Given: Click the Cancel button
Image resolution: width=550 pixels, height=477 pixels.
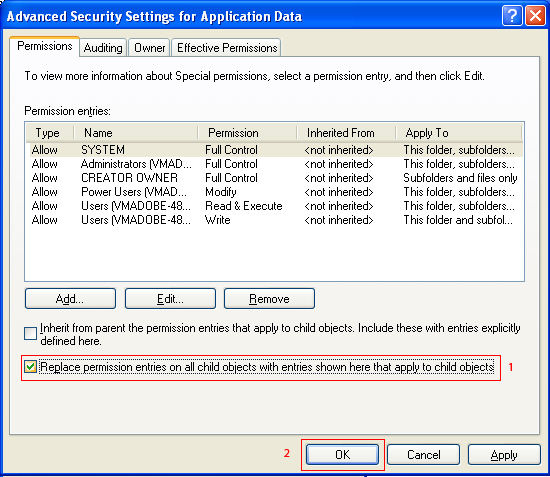Looking at the screenshot, I should tap(424, 455).
